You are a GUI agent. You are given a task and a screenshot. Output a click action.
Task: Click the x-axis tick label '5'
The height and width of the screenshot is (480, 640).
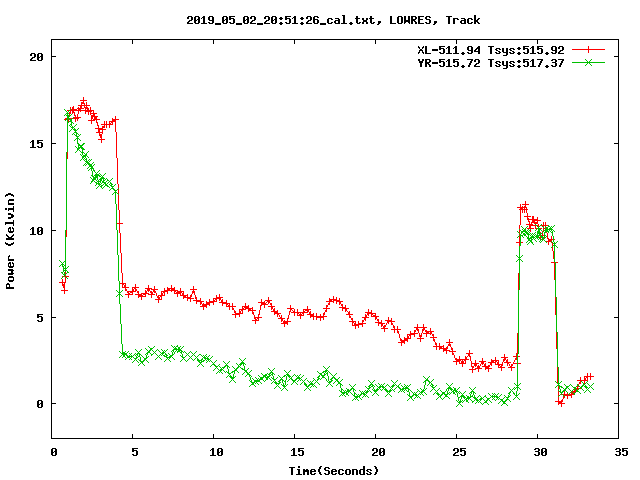click(135, 452)
